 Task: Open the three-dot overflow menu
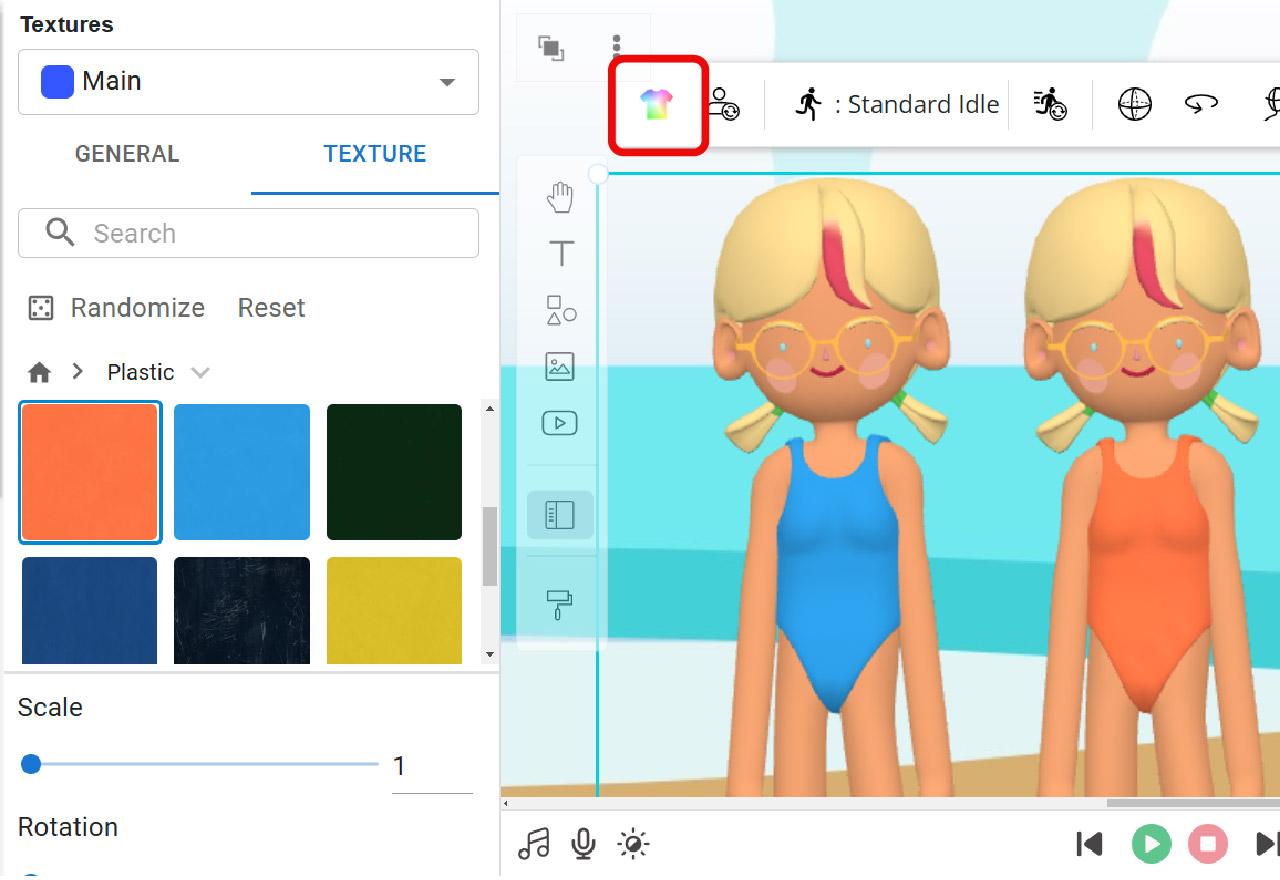[616, 44]
